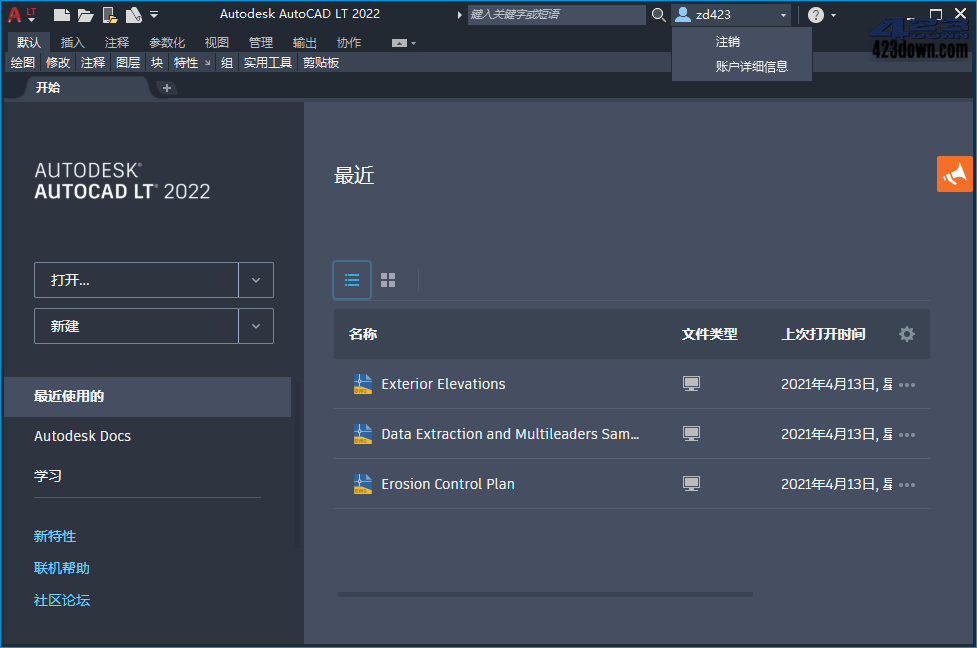This screenshot has width=977, height=648.
Task: Open the Erosion Control Plan drawing
Action: click(x=447, y=484)
